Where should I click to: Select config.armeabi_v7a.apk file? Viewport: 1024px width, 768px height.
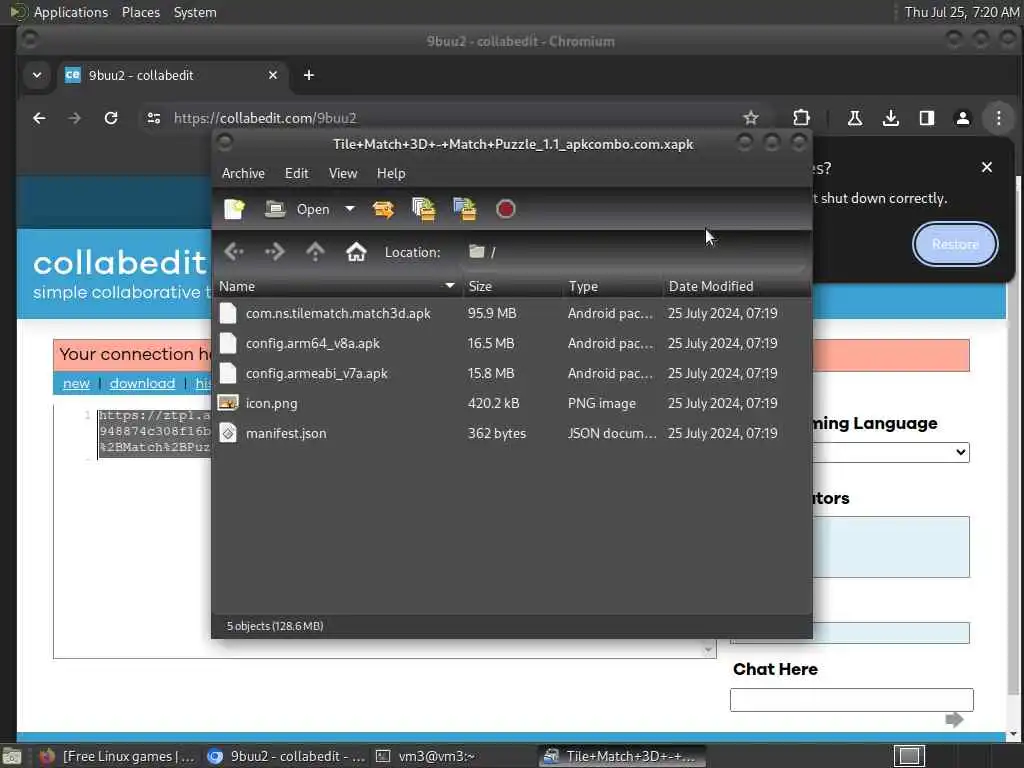(x=512, y=374)
